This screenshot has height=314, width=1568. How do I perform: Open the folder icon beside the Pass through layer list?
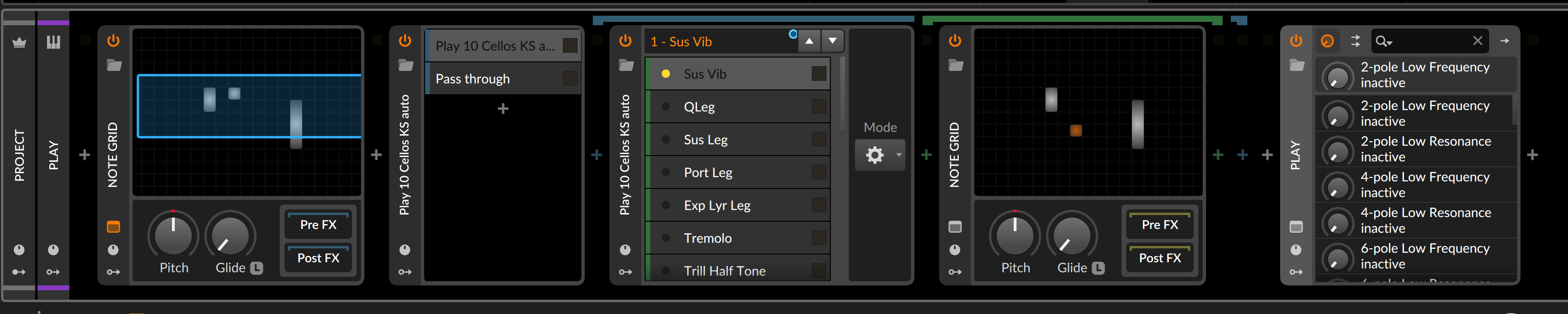406,65
